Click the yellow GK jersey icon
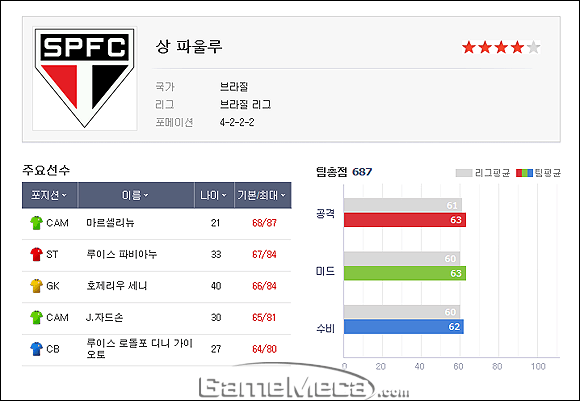This screenshot has width=580, height=401. (36, 286)
